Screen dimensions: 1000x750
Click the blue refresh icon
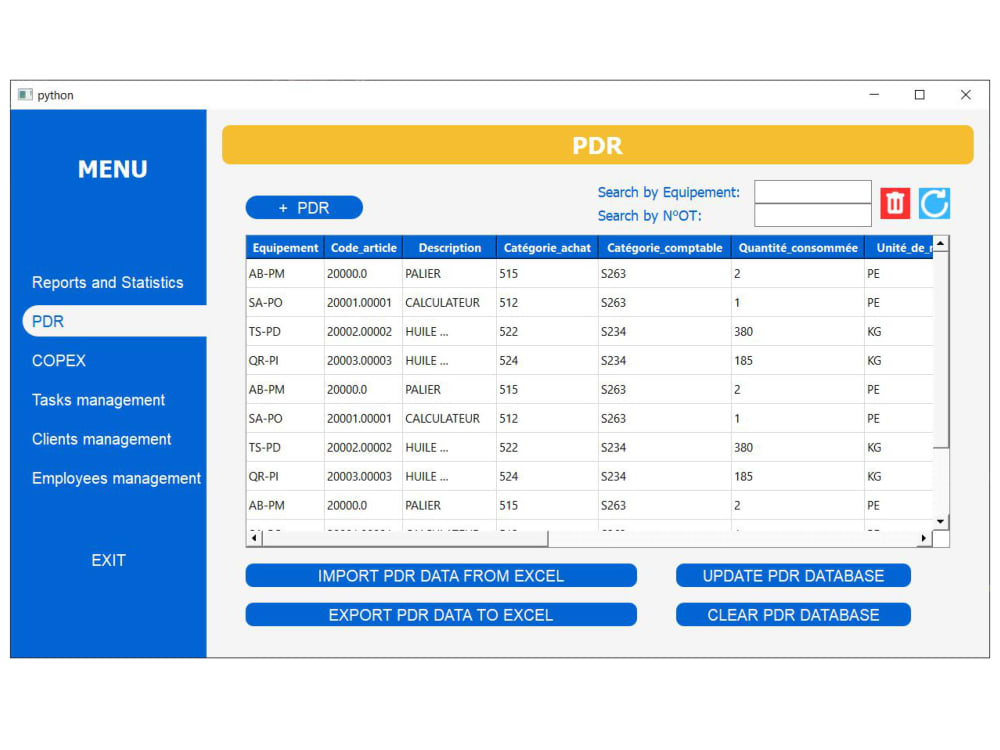tap(934, 203)
